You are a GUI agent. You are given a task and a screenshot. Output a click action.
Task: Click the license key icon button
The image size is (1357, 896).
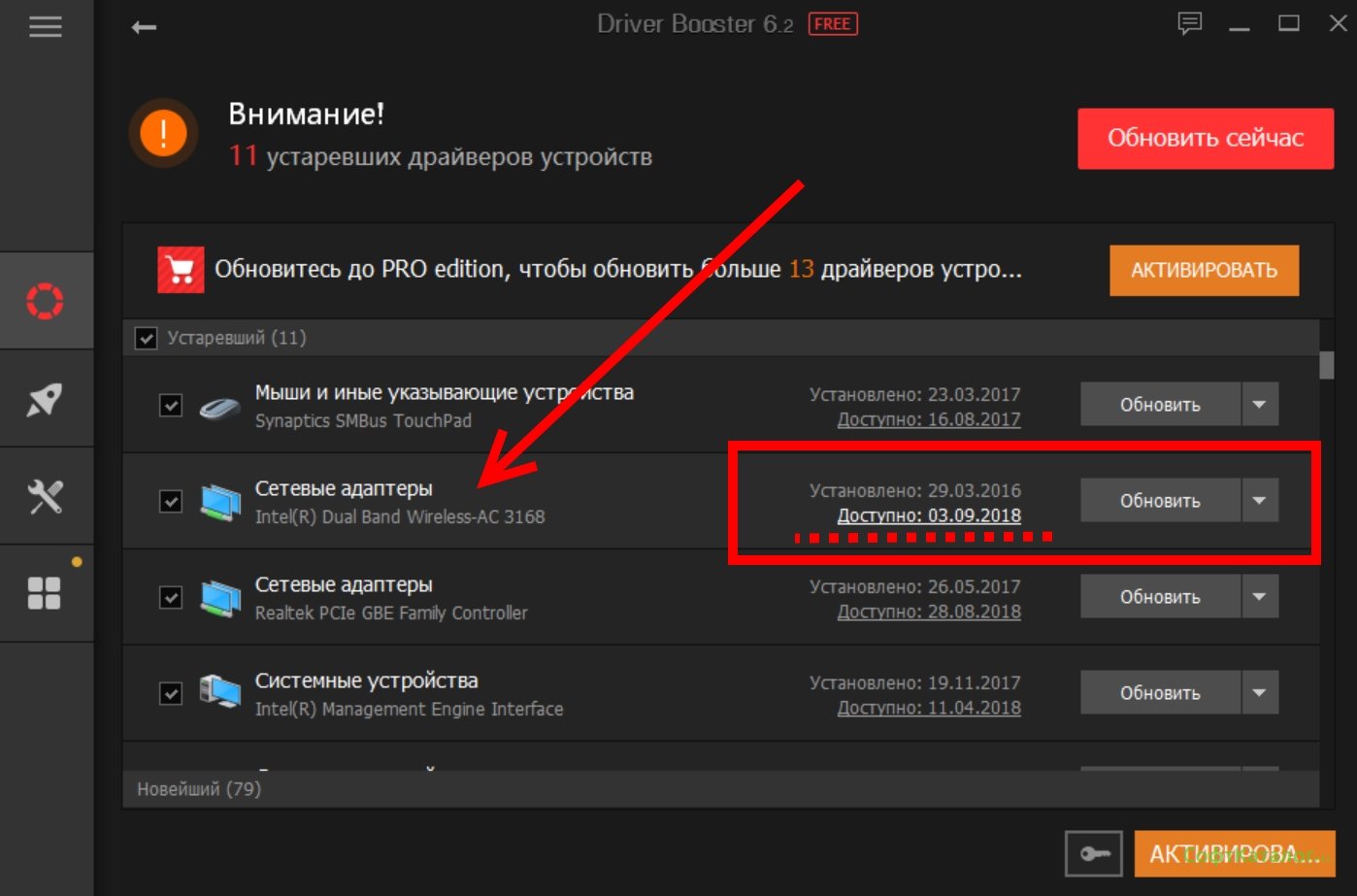[x=1094, y=855]
